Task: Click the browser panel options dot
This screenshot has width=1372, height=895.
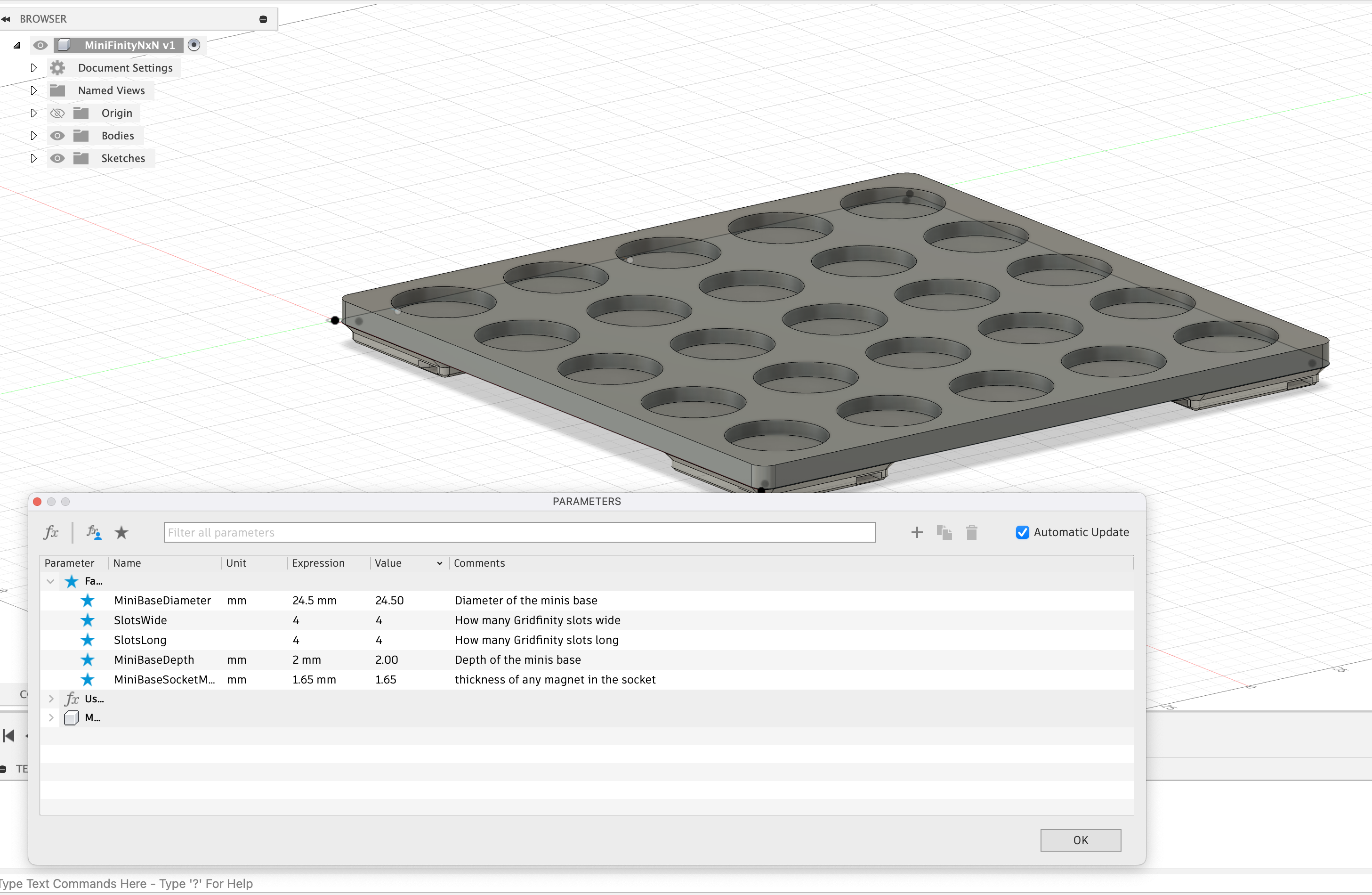Action: (x=264, y=19)
